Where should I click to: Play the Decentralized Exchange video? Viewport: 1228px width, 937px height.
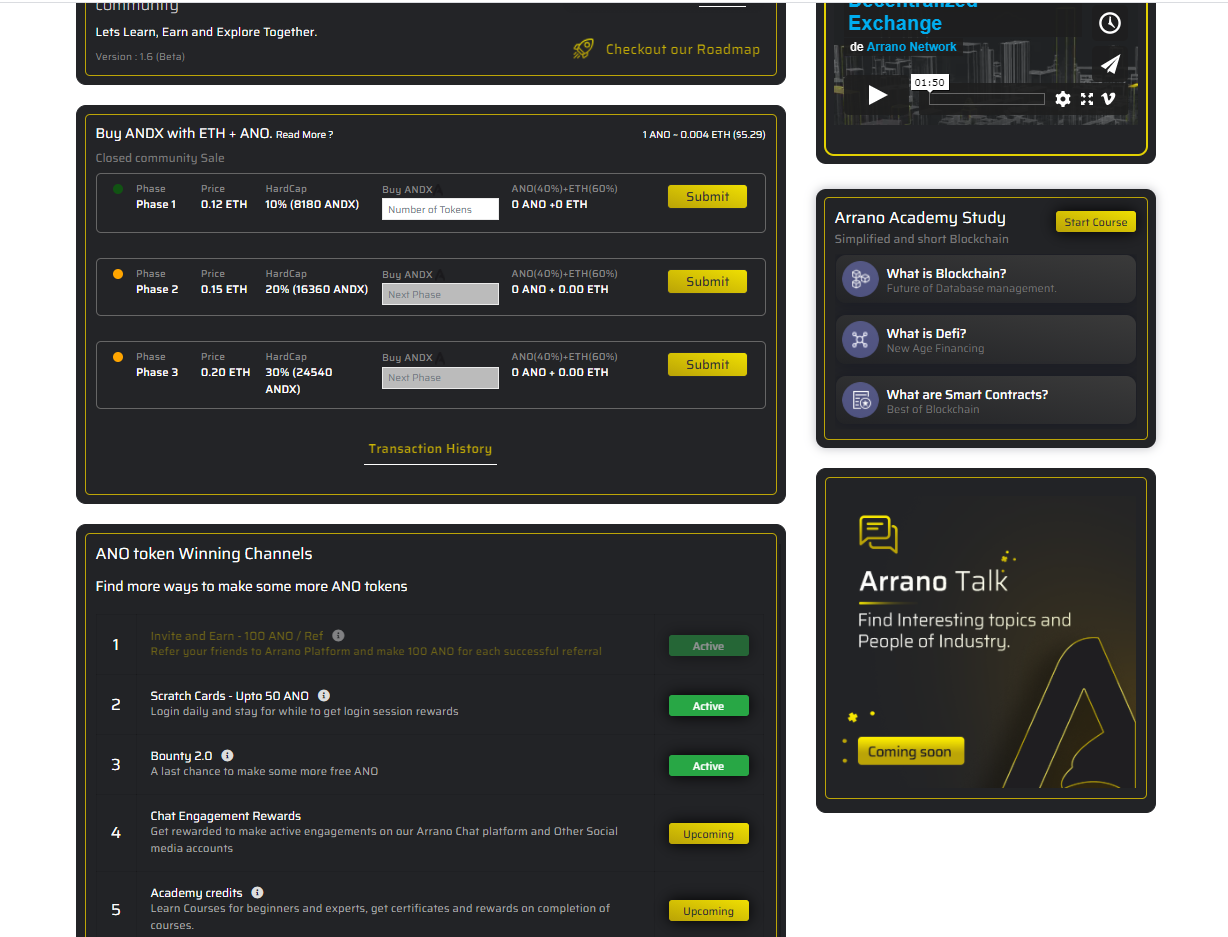pyautogui.click(x=877, y=95)
